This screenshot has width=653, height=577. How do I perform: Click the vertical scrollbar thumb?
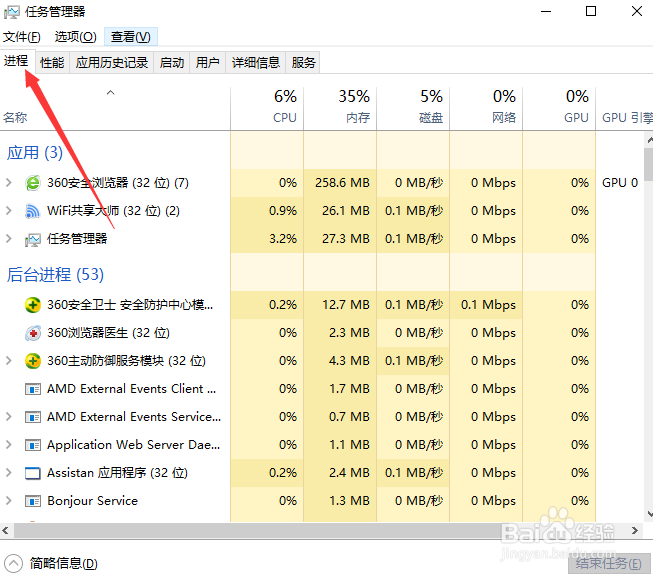click(648, 164)
